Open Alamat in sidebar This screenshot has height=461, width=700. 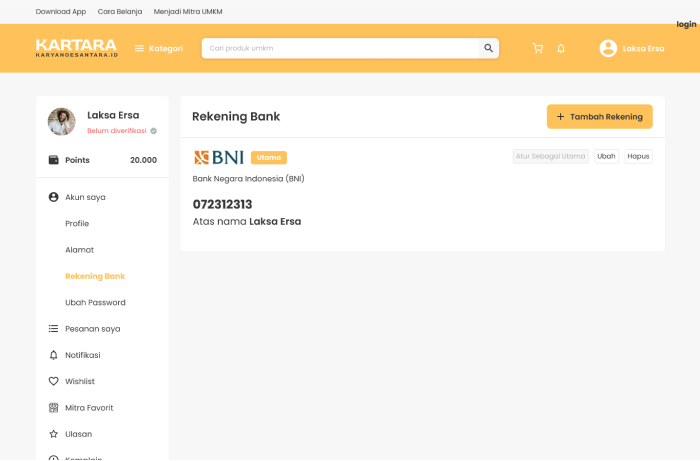tap(79, 249)
